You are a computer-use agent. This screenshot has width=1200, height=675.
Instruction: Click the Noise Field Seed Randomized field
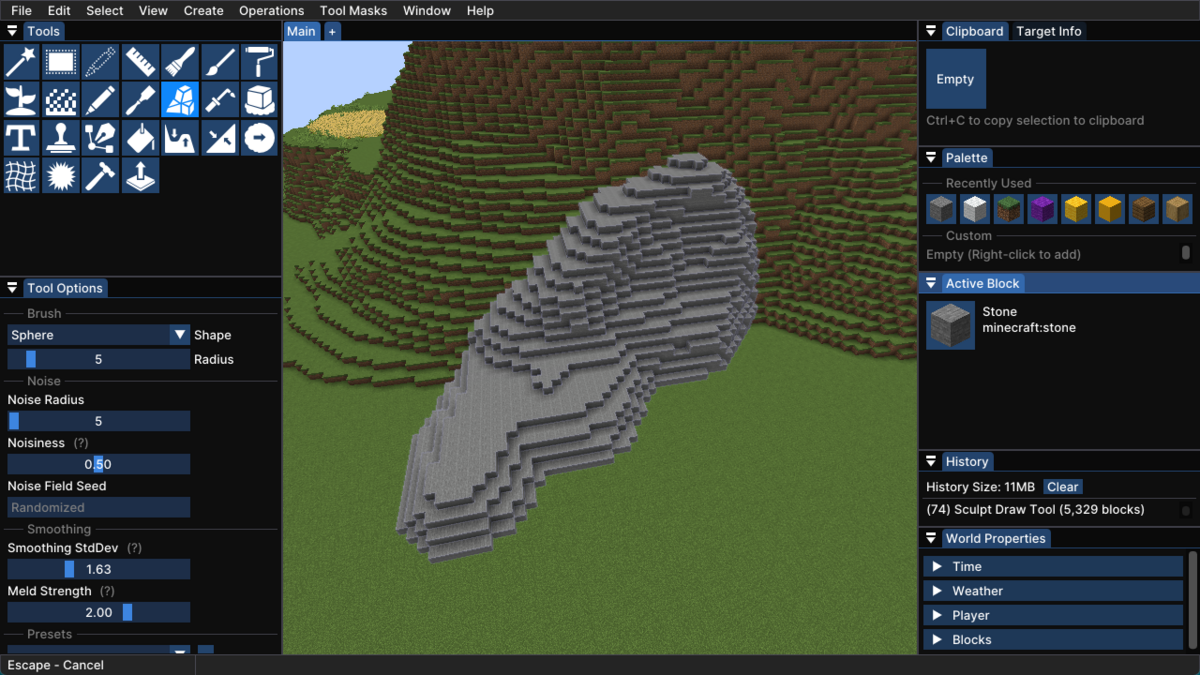tap(97, 507)
